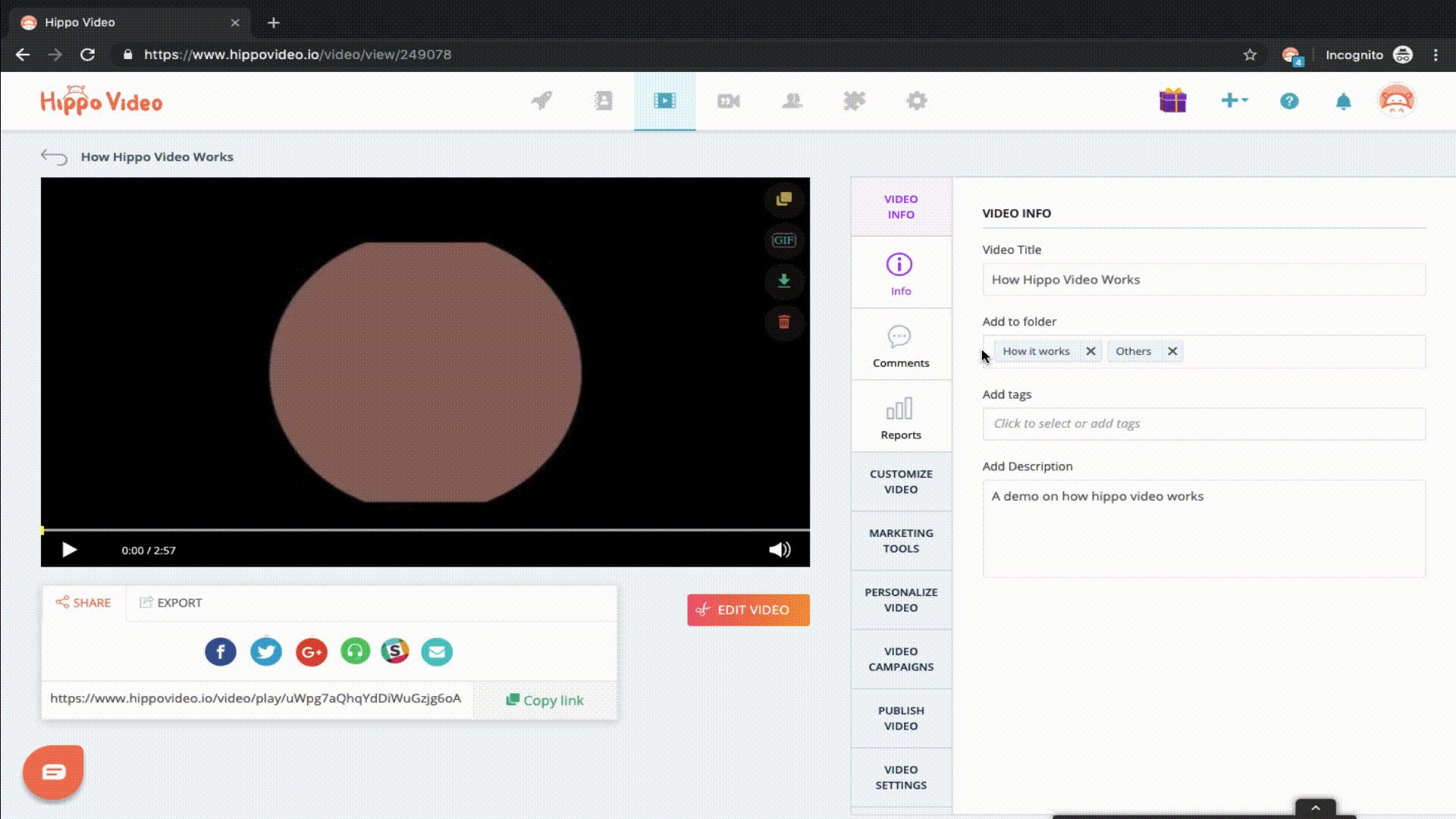Navigate to Customize Video section
This screenshot has width=1456, height=819.
(901, 481)
